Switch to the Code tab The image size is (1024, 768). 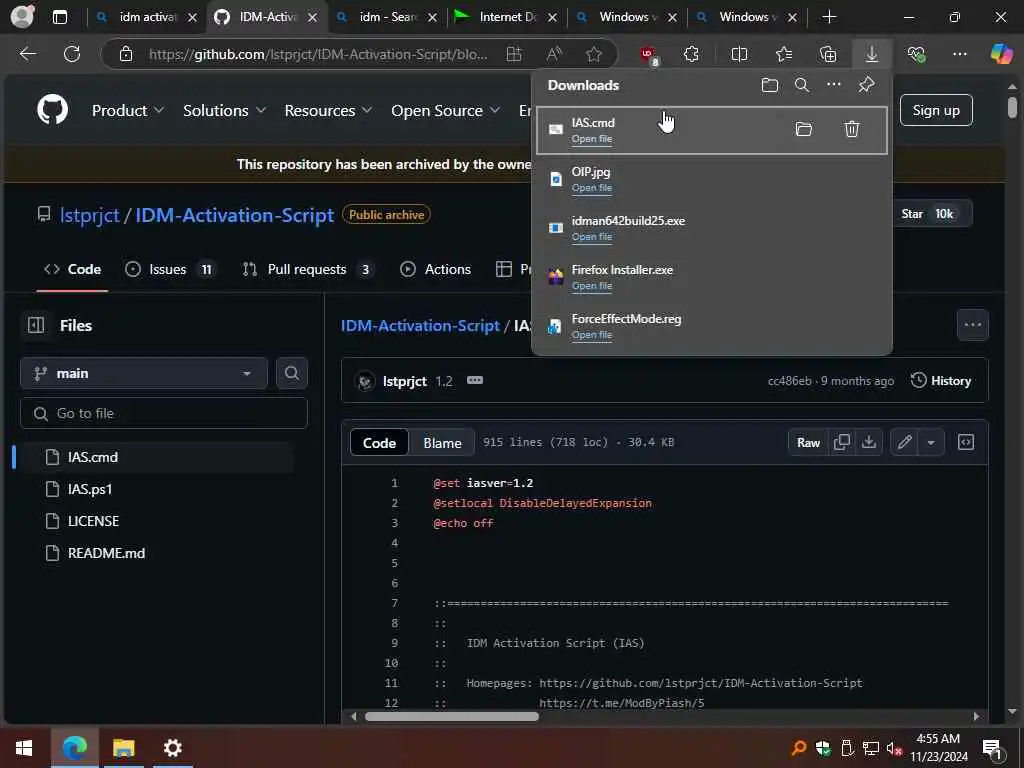point(72,269)
